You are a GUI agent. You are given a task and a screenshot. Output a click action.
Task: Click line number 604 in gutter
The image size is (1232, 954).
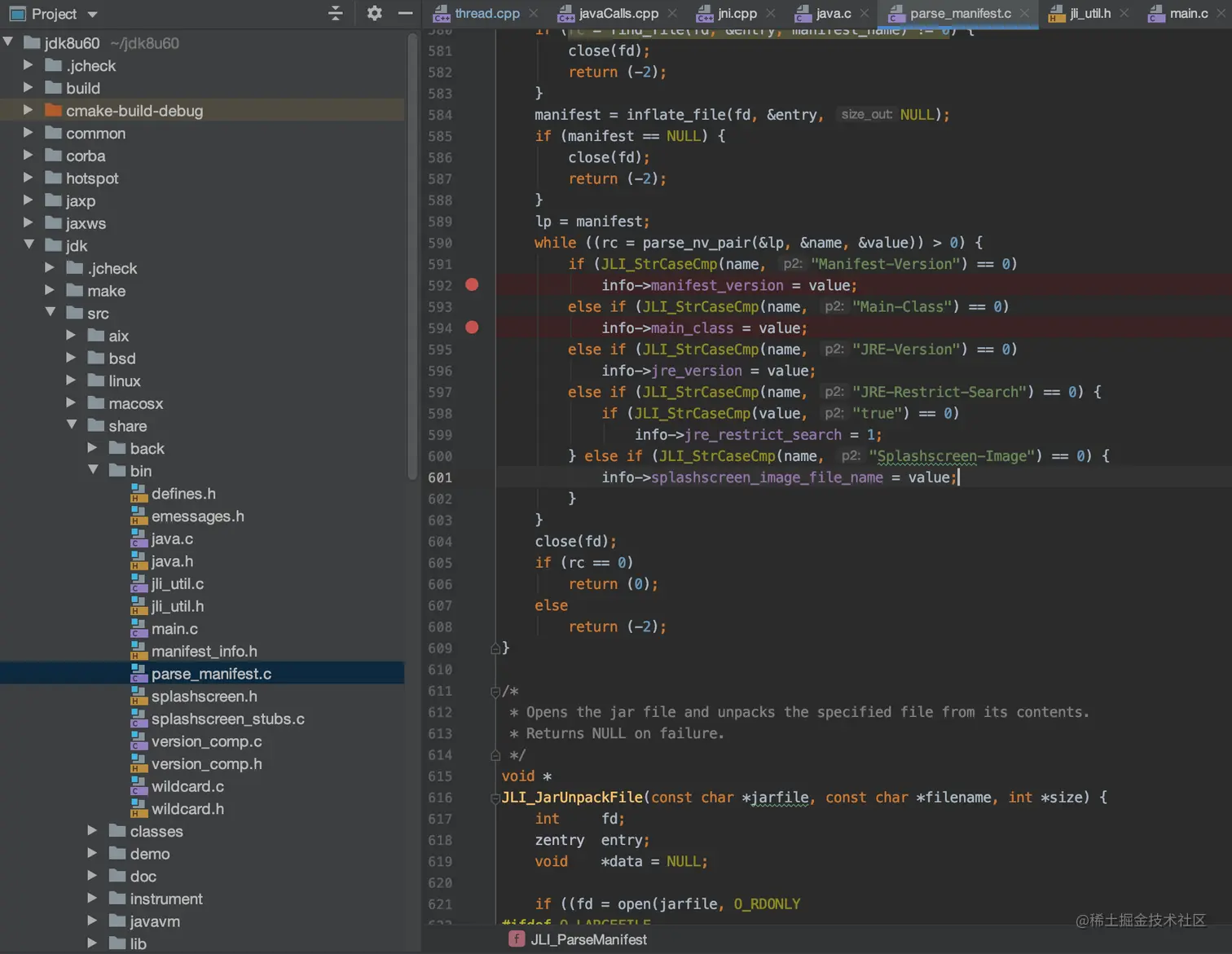pos(440,542)
